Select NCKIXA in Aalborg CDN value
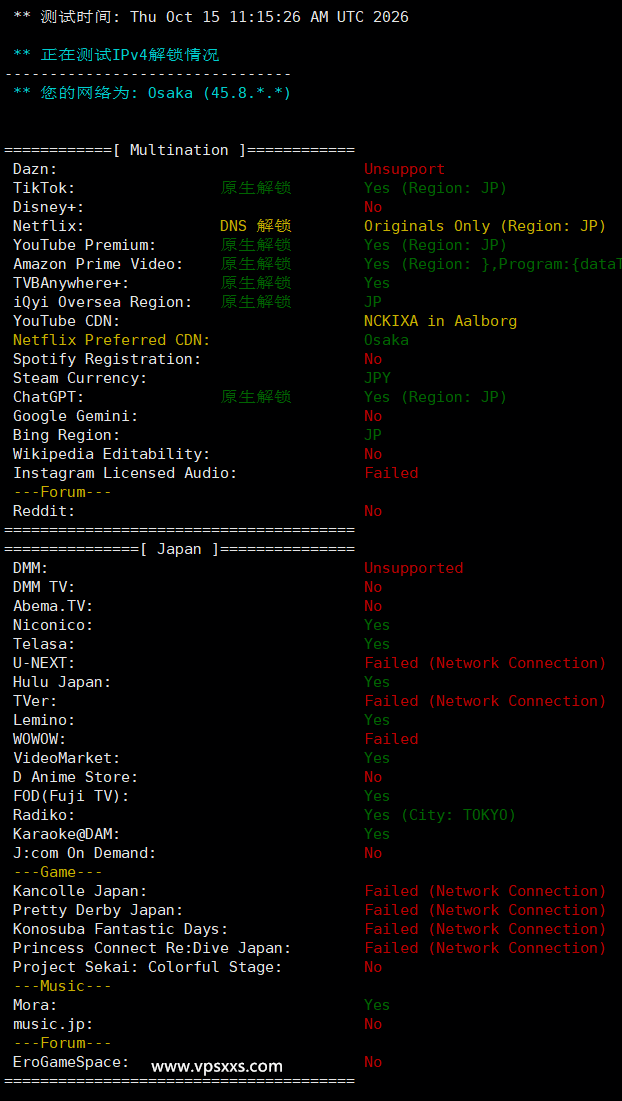 tap(440, 321)
